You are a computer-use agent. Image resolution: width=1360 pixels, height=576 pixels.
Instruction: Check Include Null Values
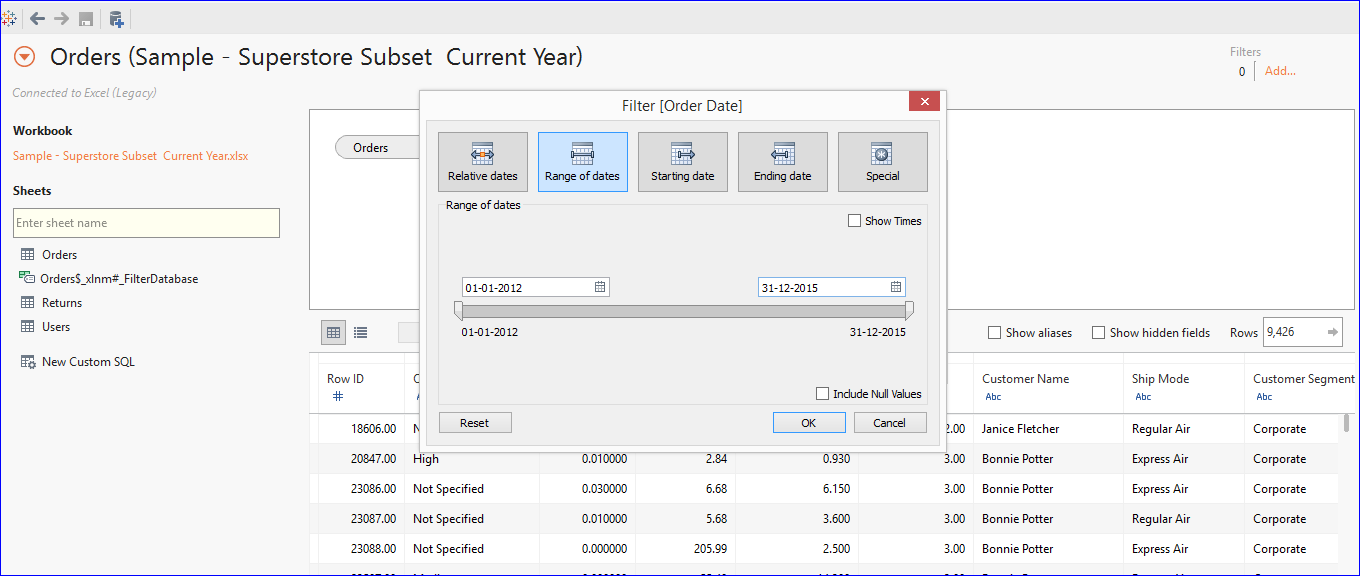822,393
